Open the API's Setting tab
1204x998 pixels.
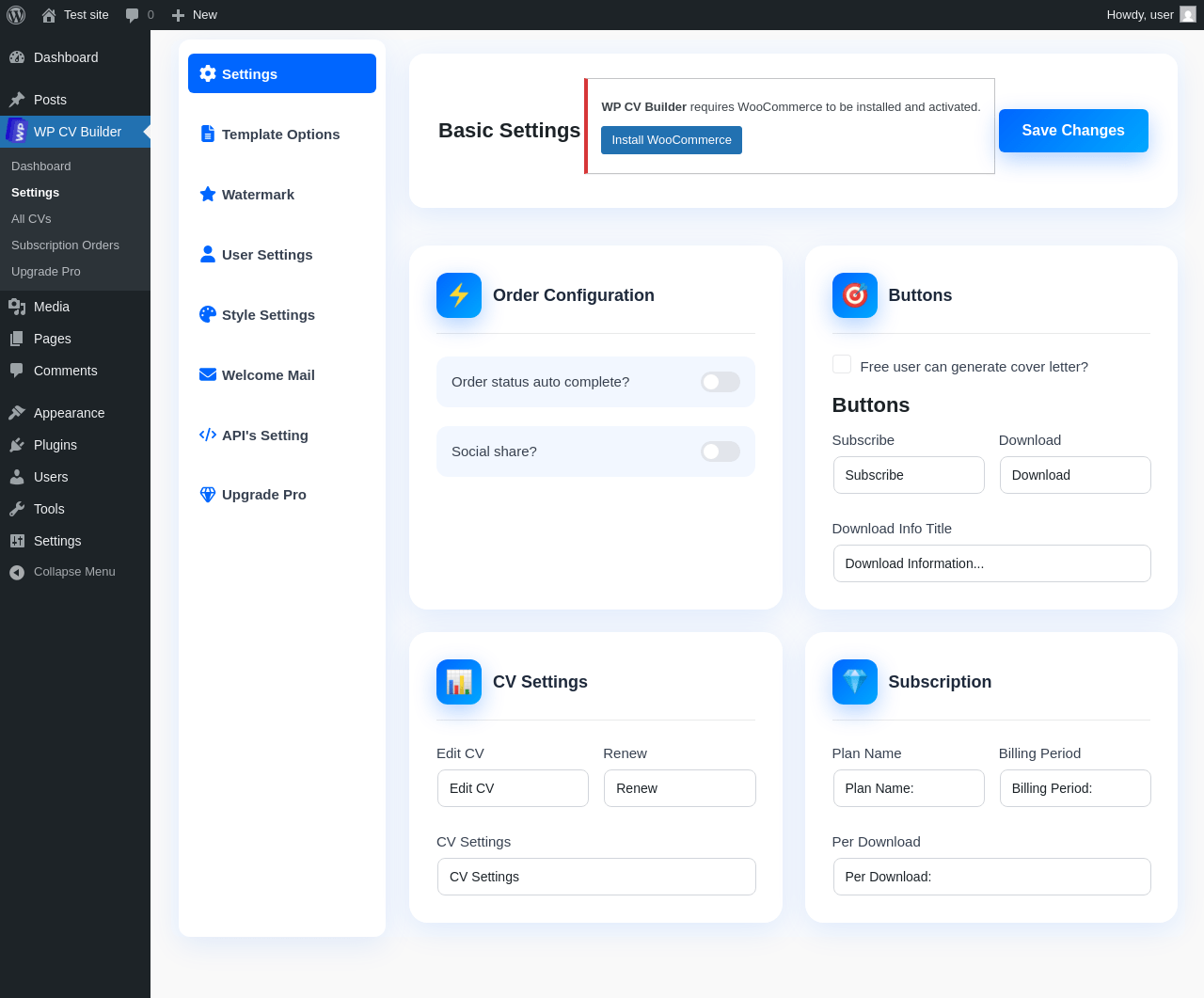(282, 435)
